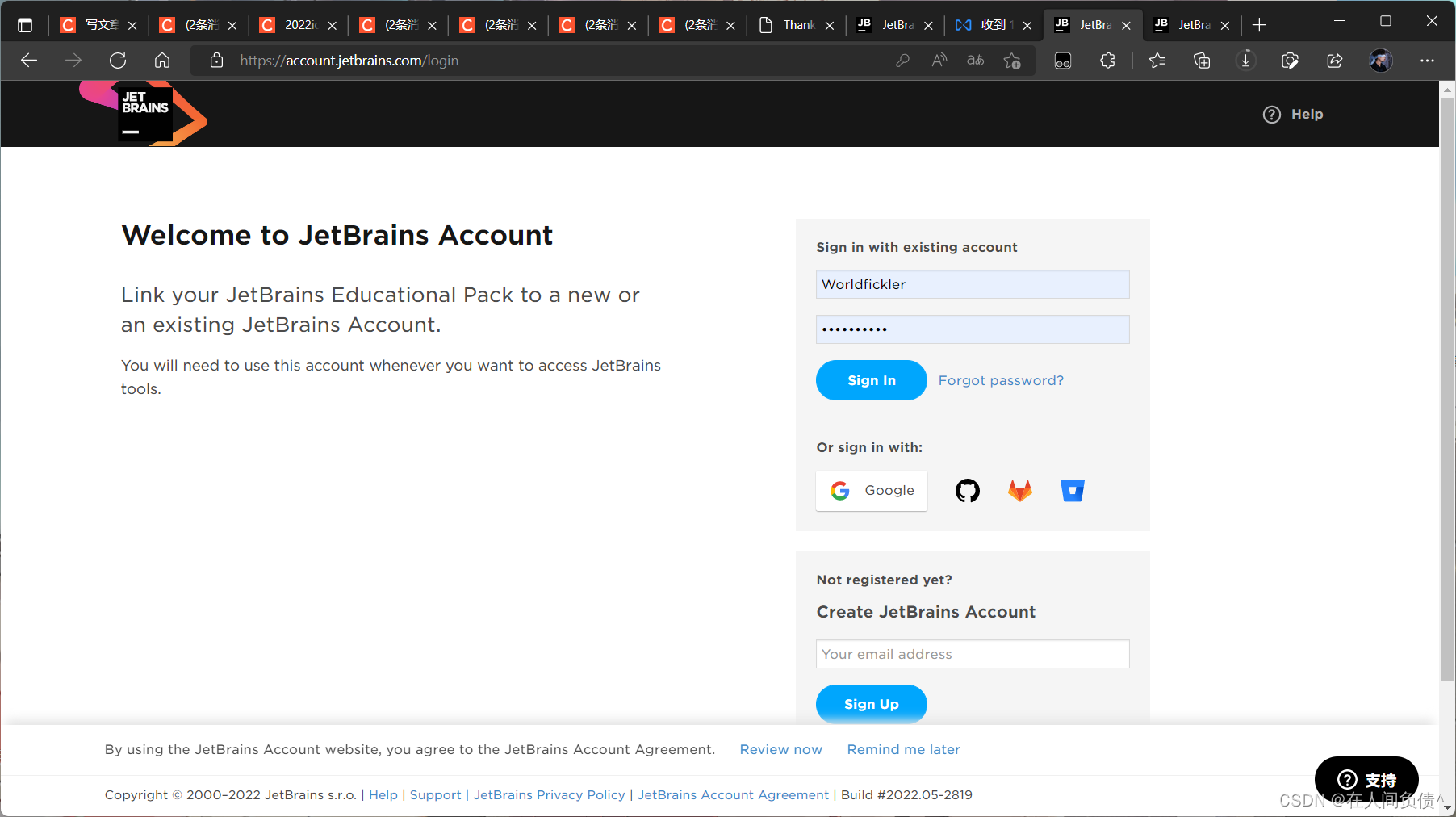
Task: Sign in with Google button
Action: point(872,491)
